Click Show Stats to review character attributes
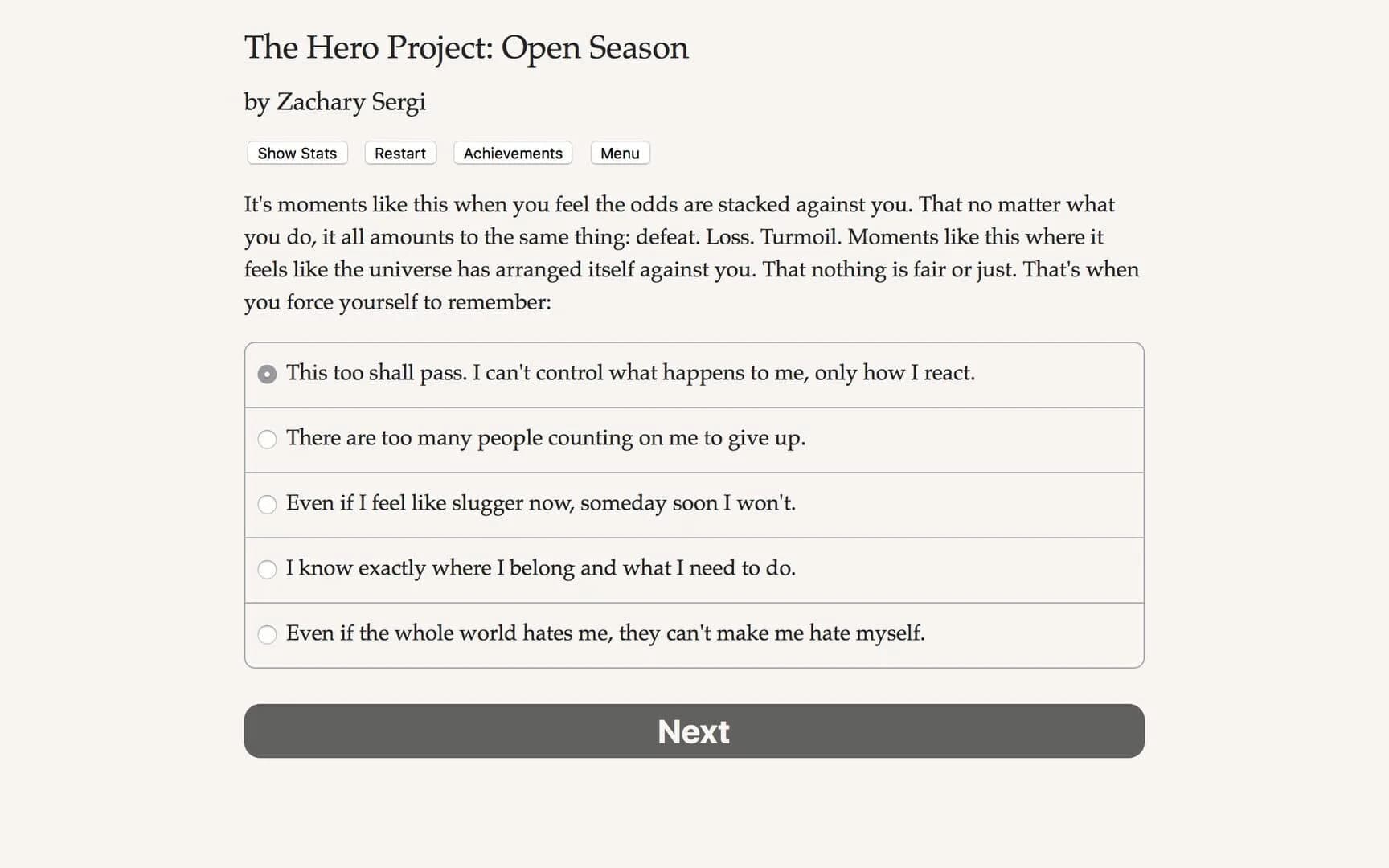 click(x=296, y=153)
